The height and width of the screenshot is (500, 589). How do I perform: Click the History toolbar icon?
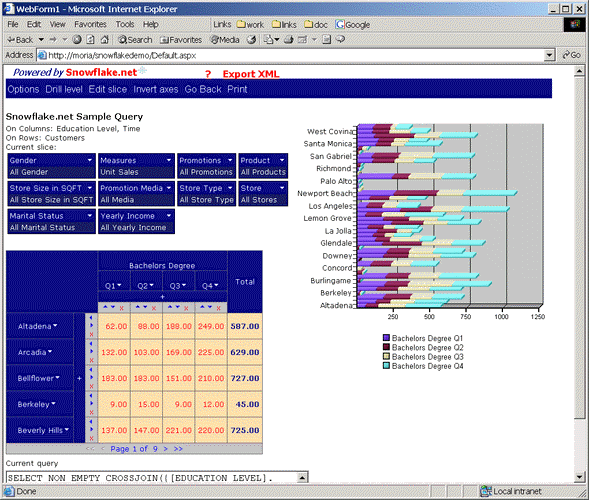tap(252, 39)
